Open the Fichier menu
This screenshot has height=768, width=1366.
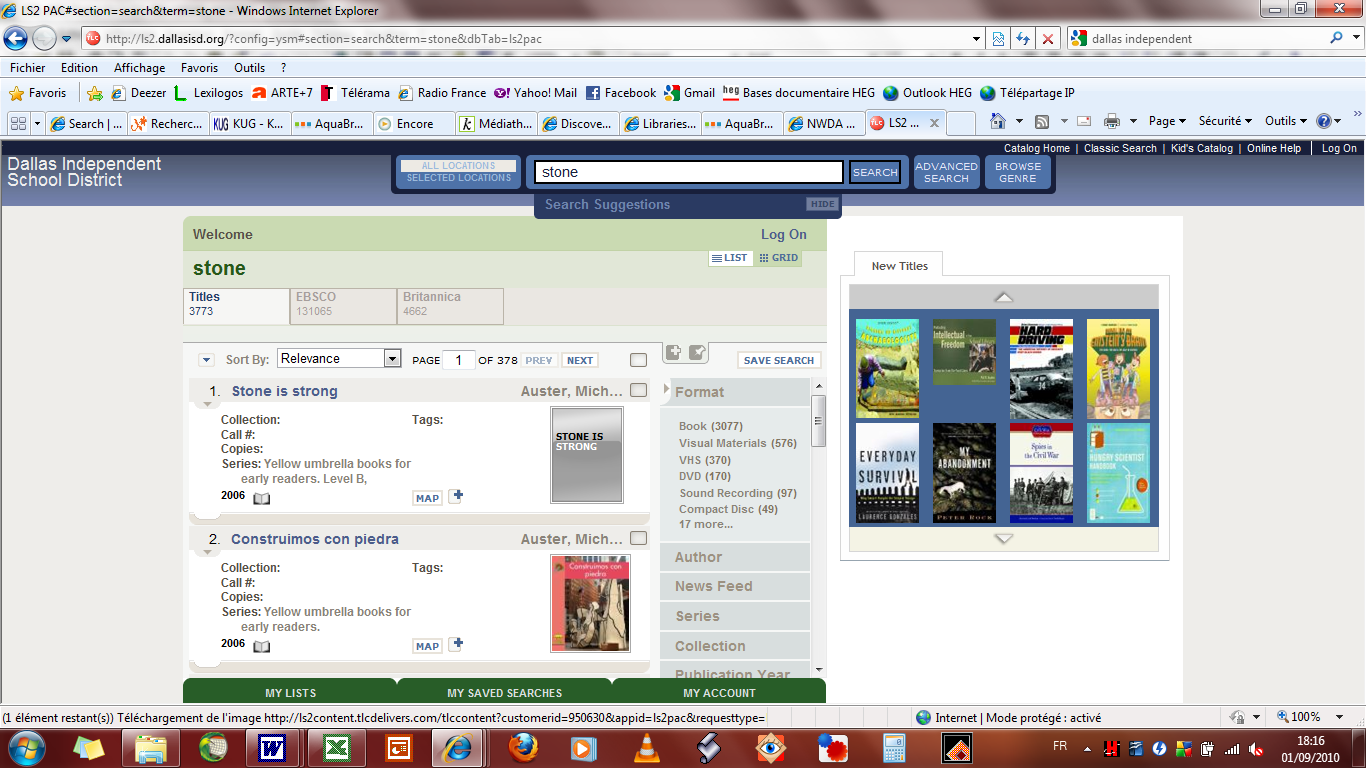point(28,68)
